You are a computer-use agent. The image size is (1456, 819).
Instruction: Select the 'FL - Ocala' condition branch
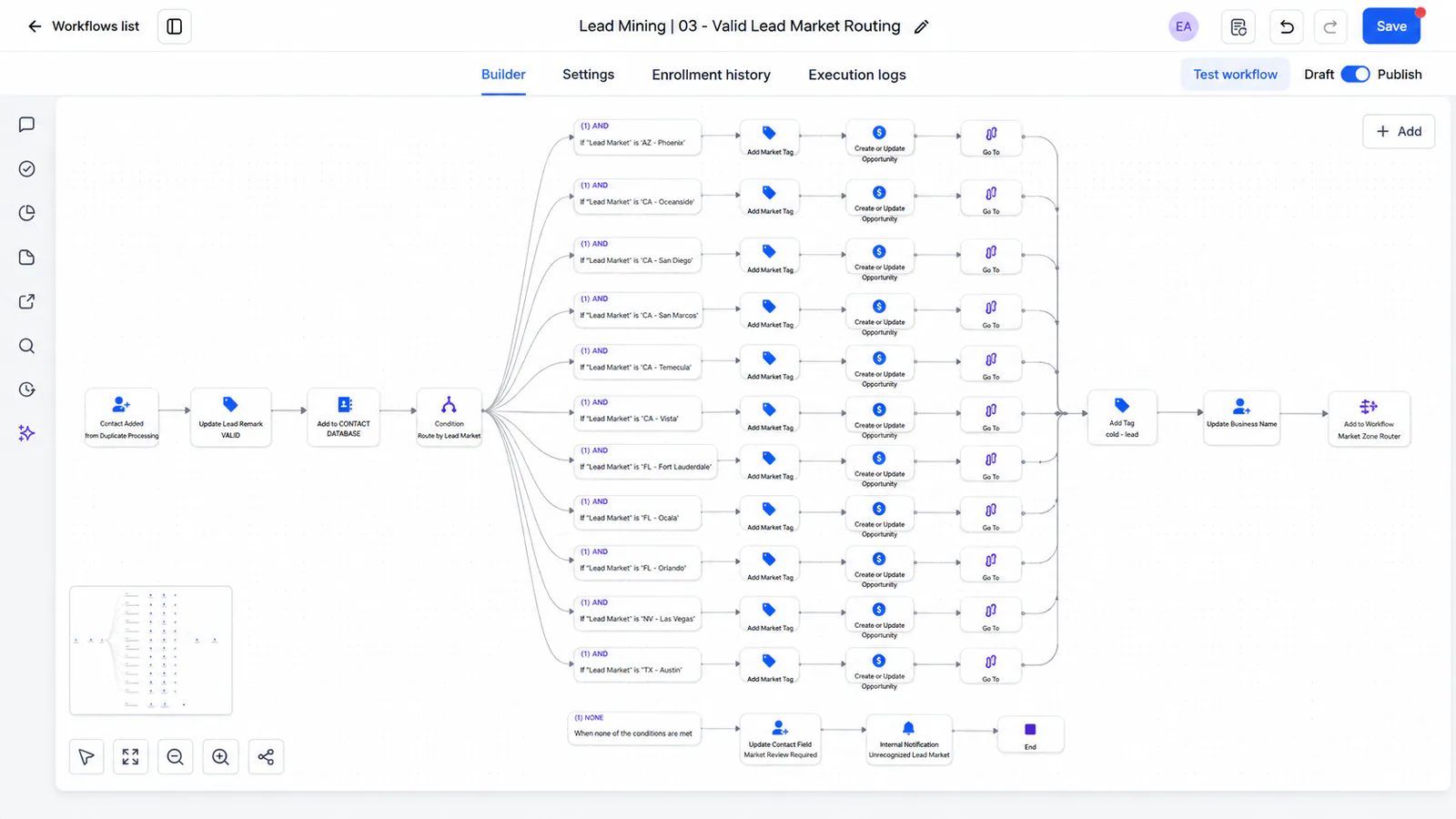(637, 511)
